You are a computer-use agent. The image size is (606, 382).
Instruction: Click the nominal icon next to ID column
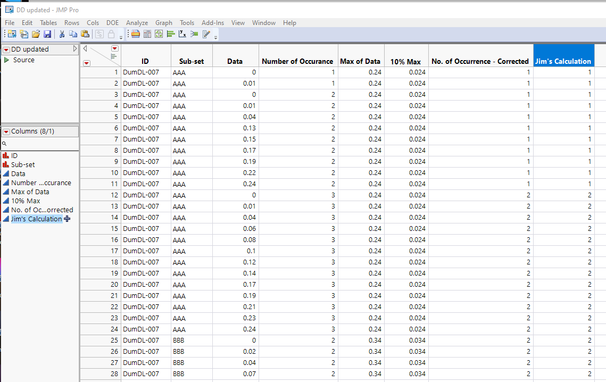(6, 155)
